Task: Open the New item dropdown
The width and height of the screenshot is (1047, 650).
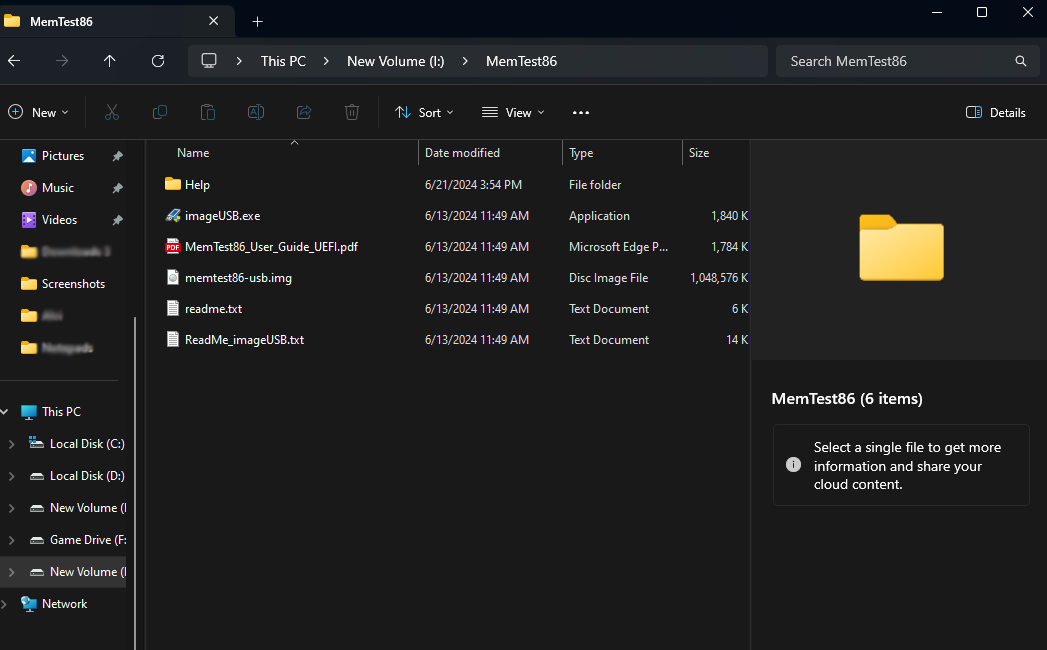Action: click(x=39, y=112)
